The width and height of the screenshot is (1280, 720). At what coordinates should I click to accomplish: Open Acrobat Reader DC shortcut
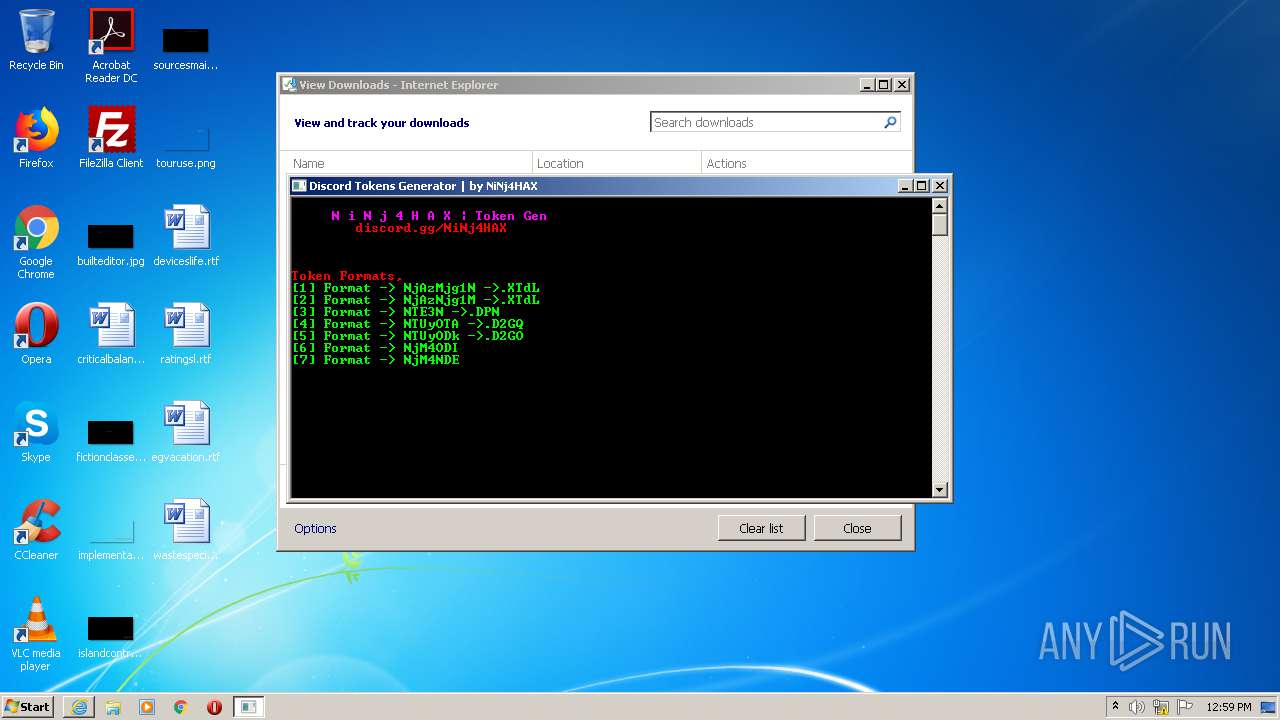point(111,45)
